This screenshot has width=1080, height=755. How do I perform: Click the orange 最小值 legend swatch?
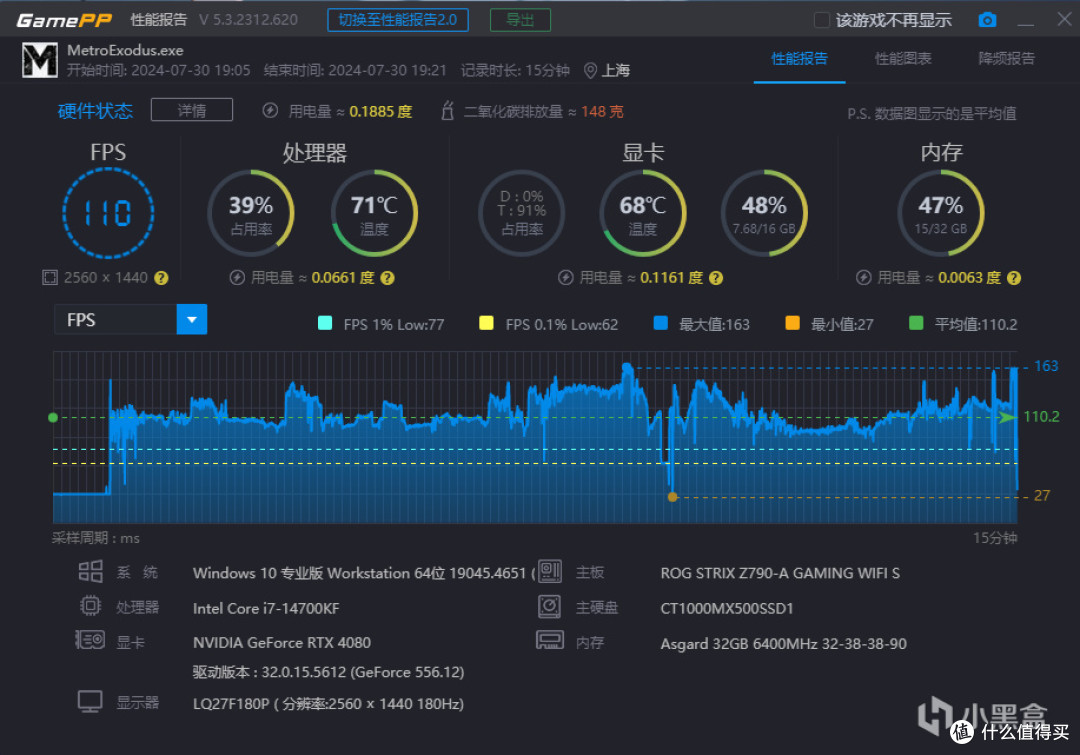793,323
